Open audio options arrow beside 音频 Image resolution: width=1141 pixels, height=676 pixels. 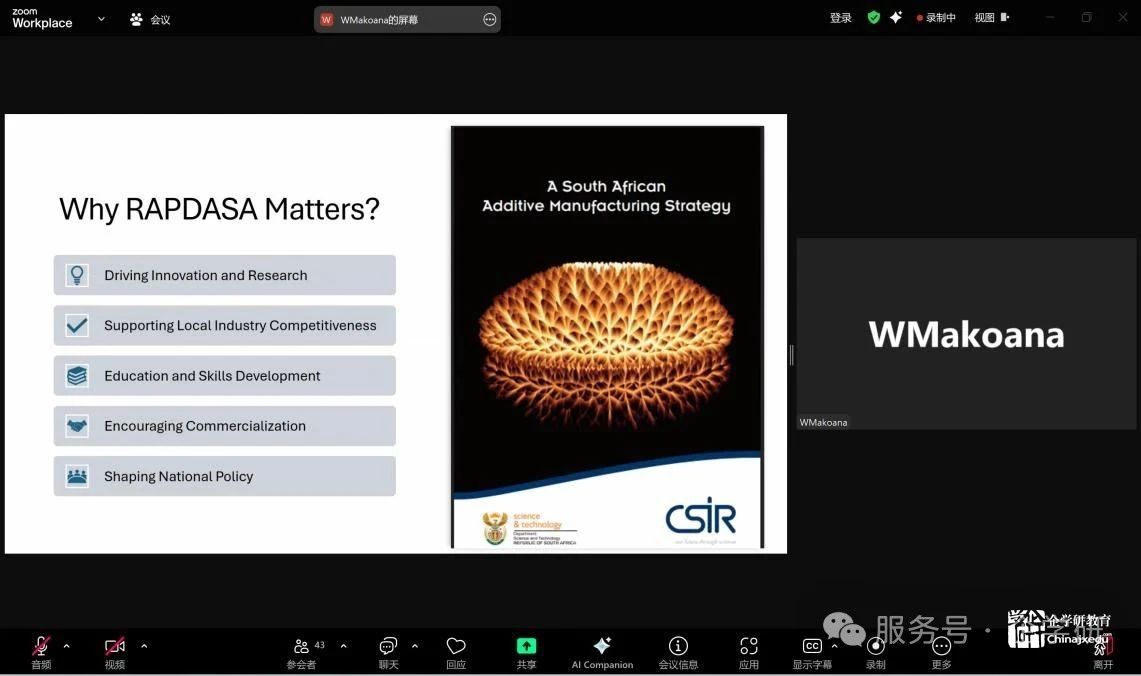pyautogui.click(x=66, y=645)
